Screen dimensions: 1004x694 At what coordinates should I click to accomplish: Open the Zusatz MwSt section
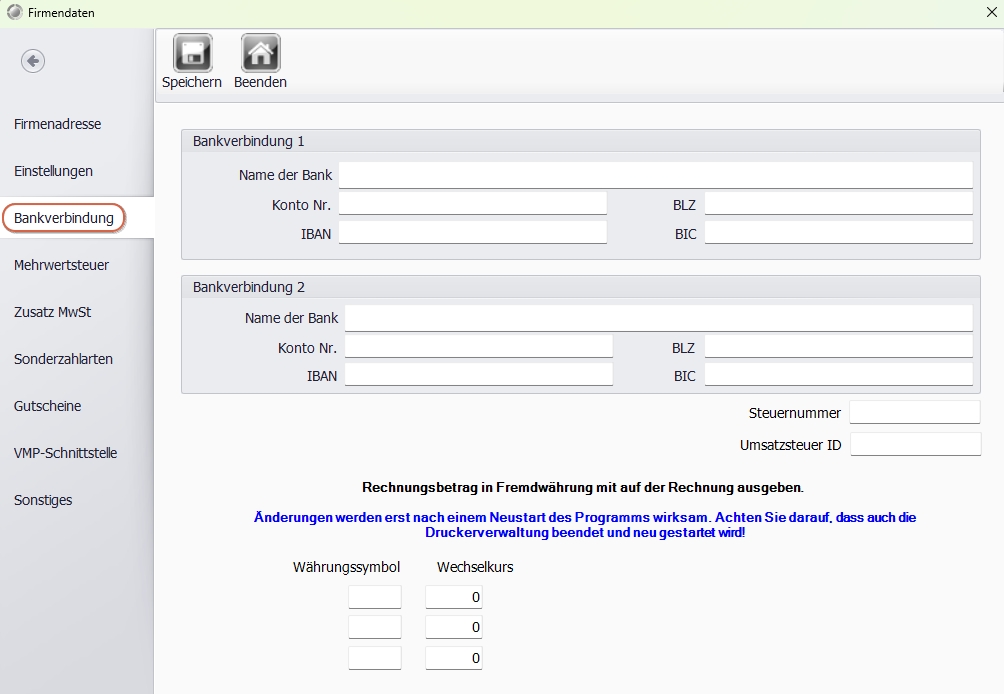53,312
